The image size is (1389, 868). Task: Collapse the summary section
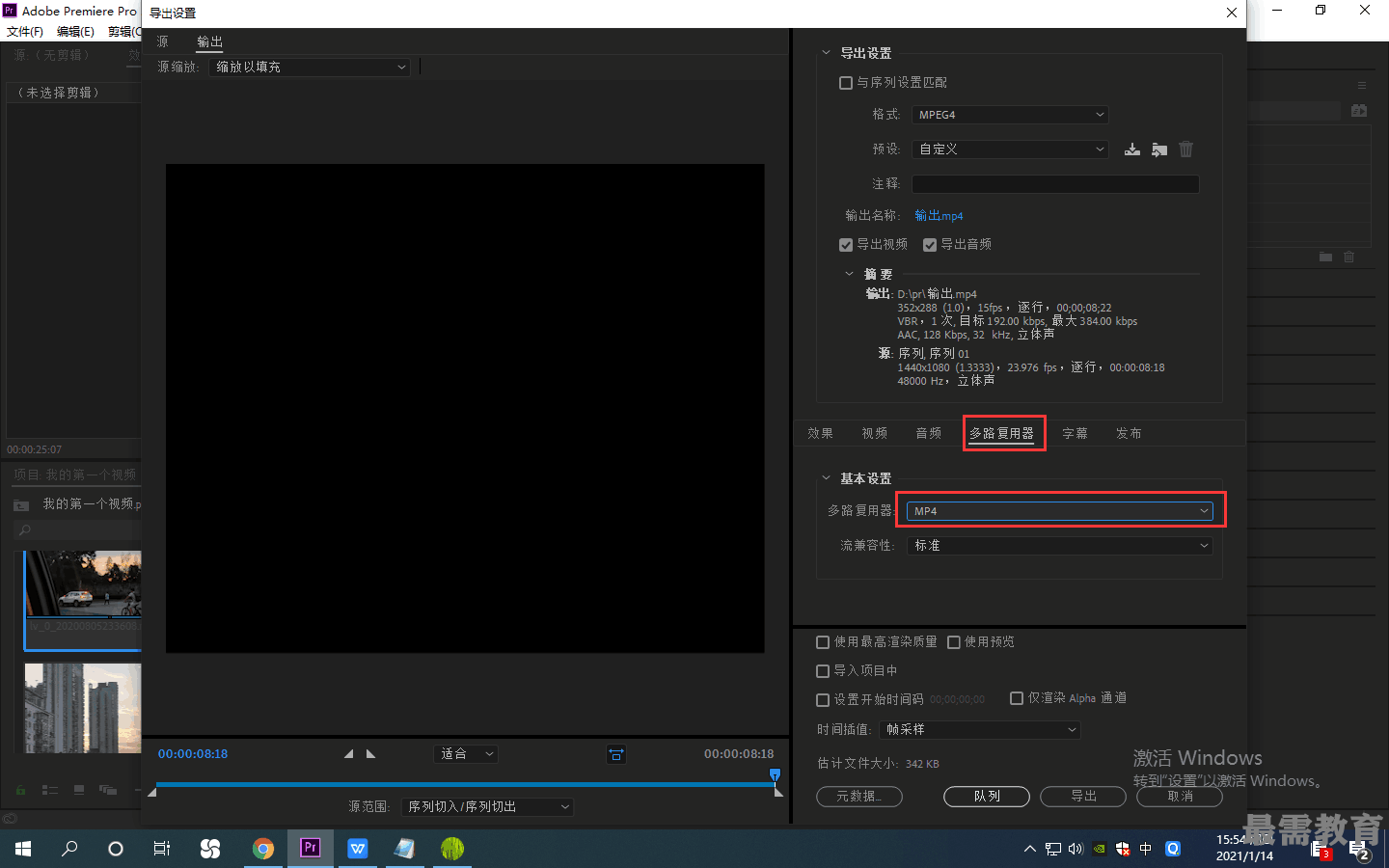coord(850,274)
